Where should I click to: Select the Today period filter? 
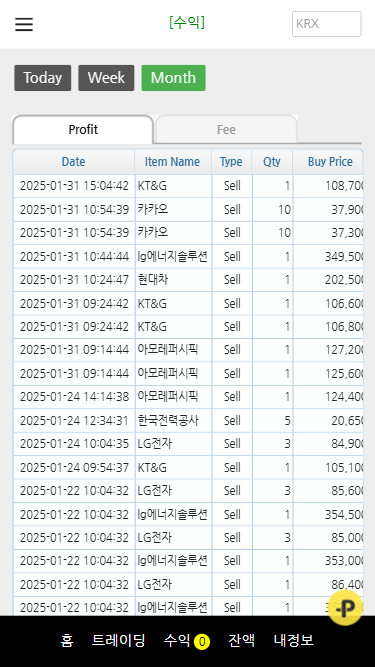pos(43,78)
